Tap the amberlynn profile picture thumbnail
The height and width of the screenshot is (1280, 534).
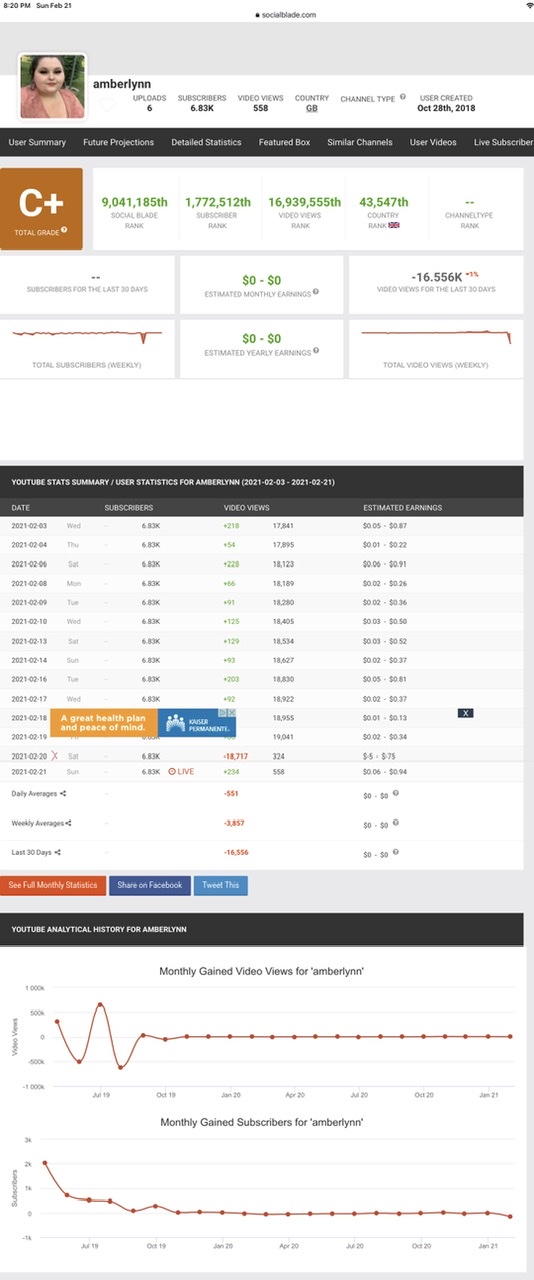point(52,86)
